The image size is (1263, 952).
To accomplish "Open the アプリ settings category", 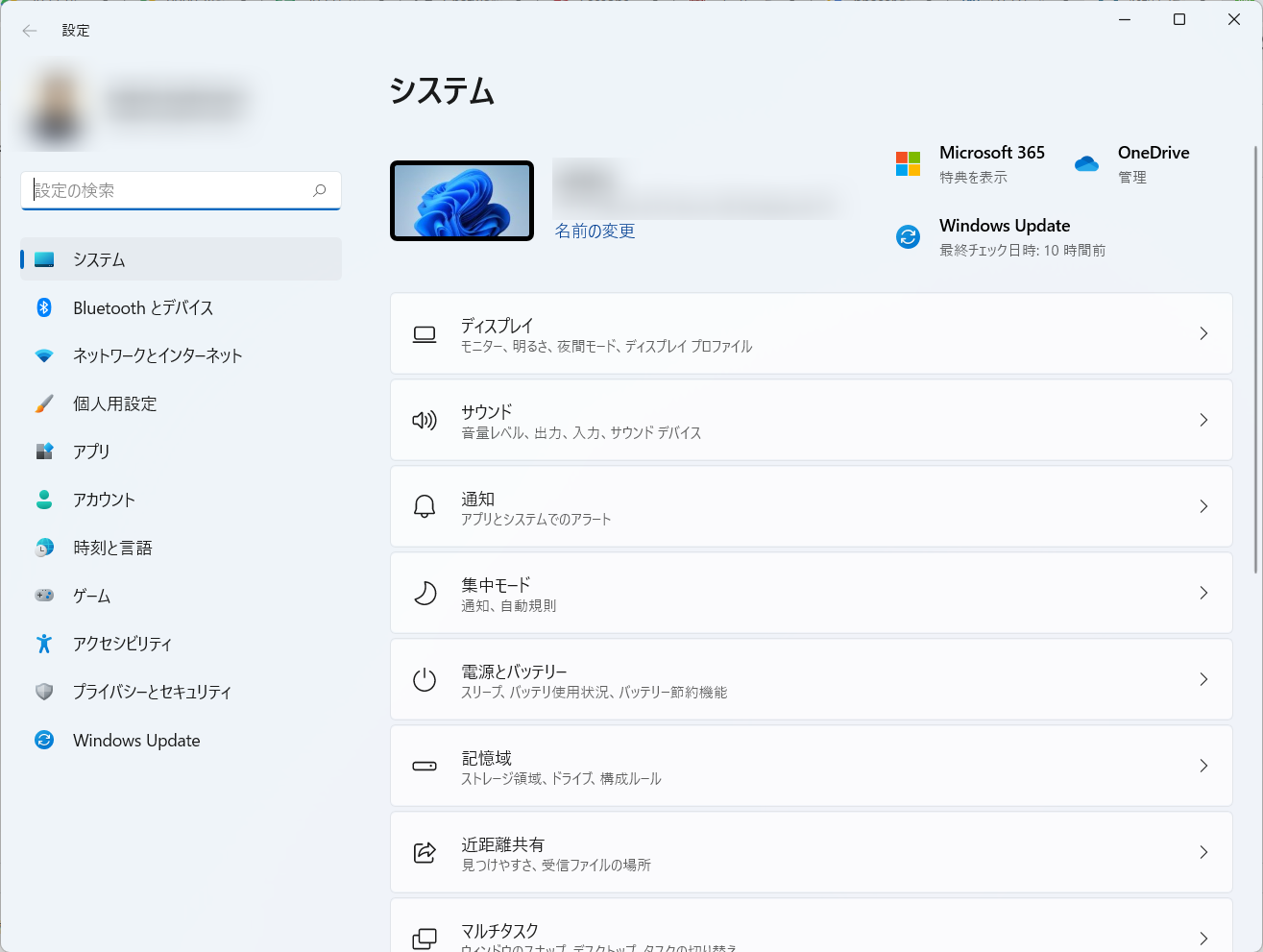I will (92, 452).
